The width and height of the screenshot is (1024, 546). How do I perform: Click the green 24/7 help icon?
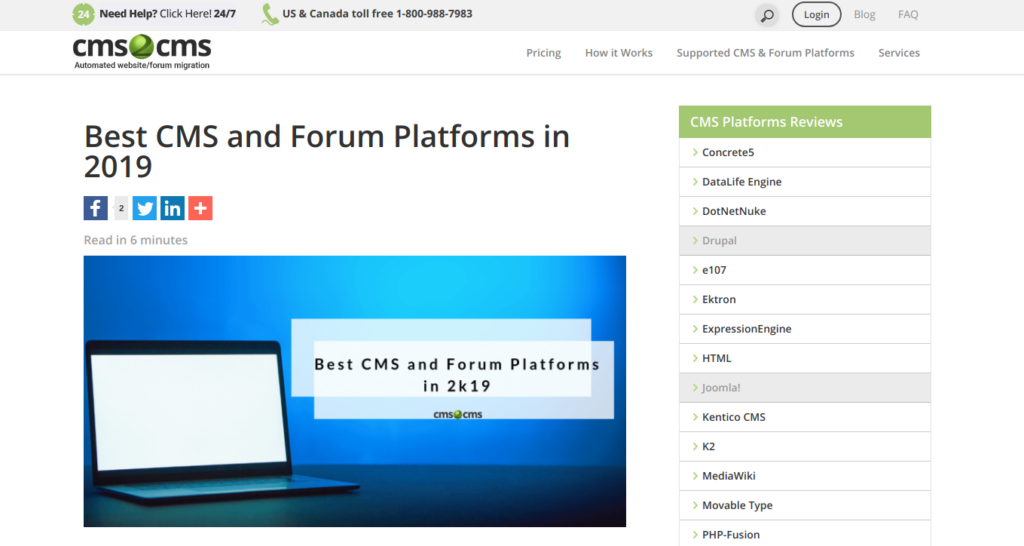[x=83, y=14]
